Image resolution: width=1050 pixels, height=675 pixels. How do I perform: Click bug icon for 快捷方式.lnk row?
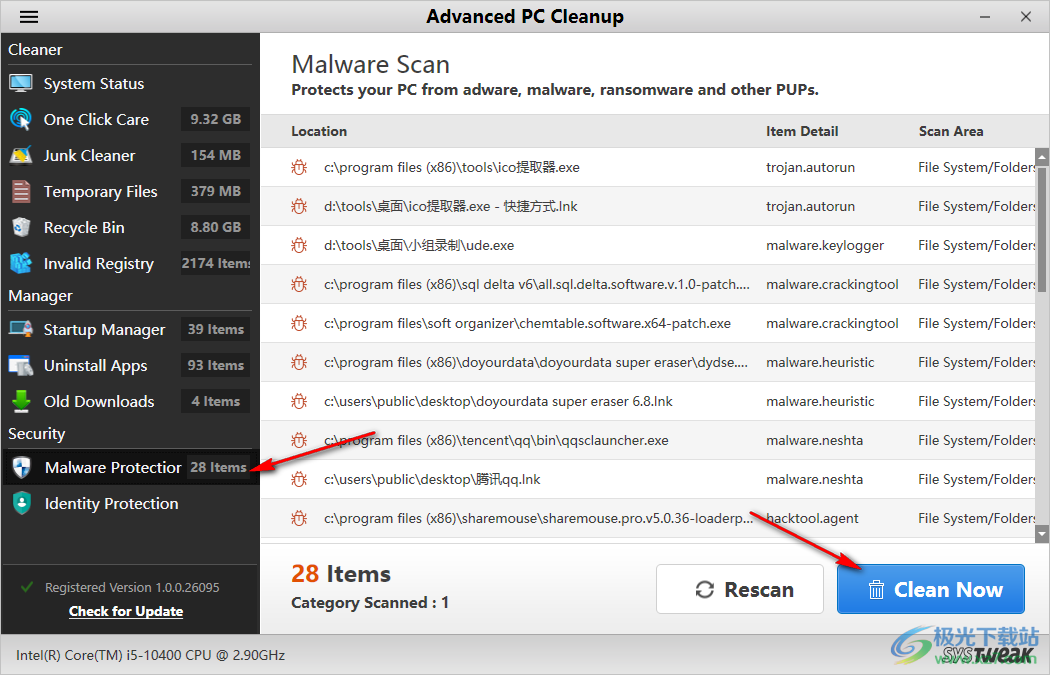pyautogui.click(x=299, y=206)
